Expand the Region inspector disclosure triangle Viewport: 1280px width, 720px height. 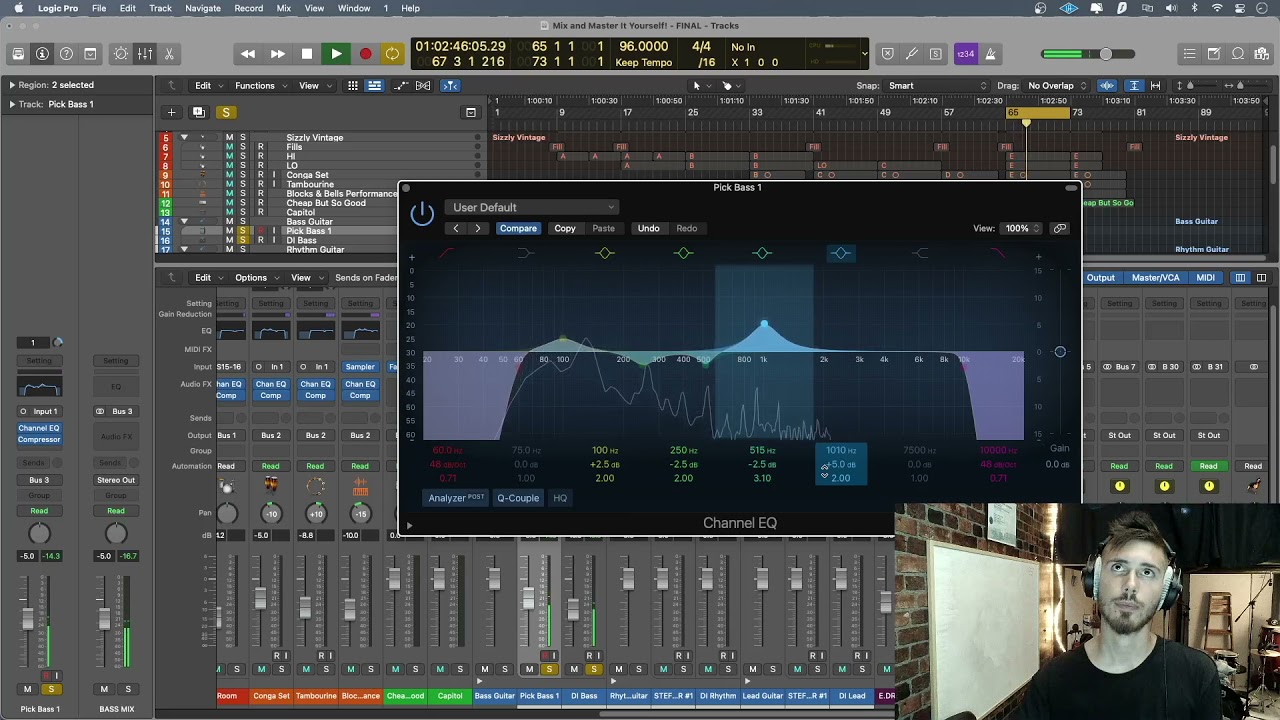coord(11,85)
